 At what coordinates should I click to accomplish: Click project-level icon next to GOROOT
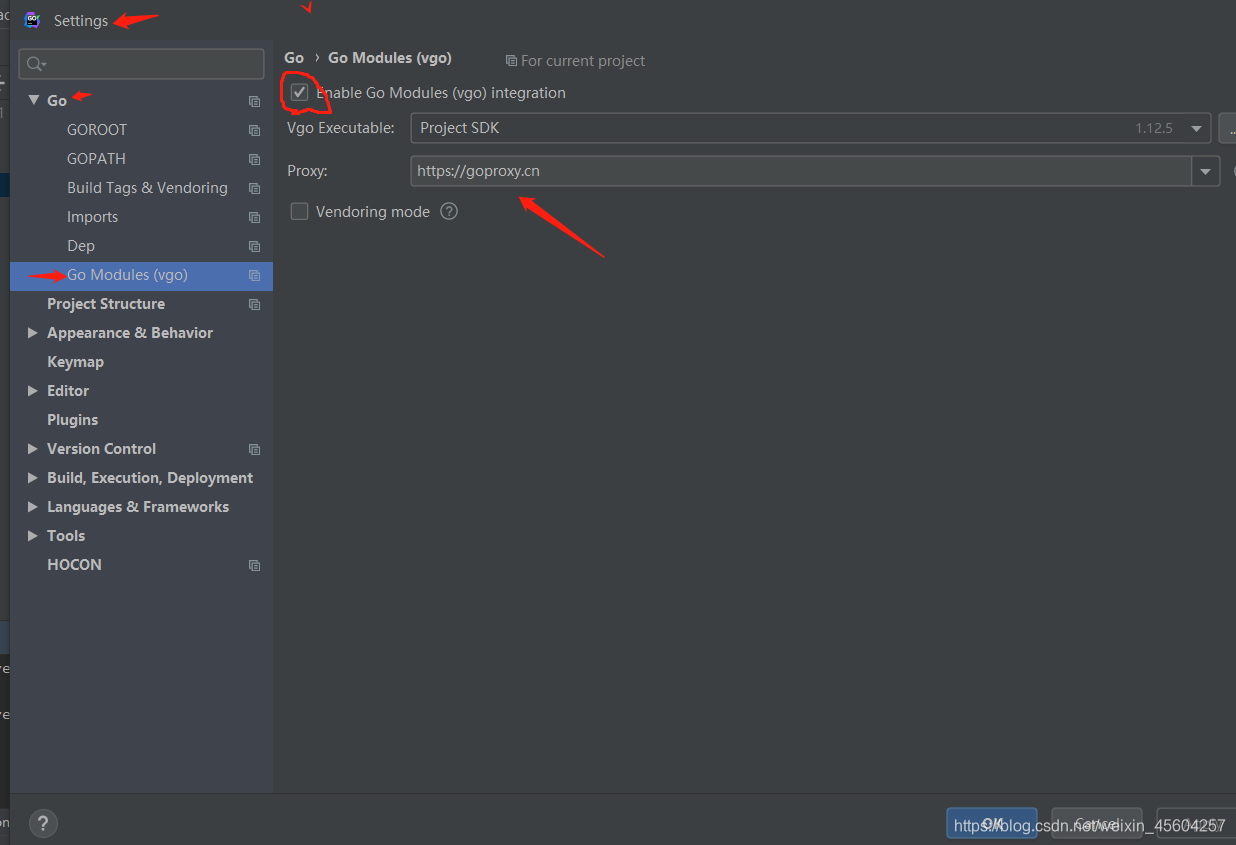click(254, 130)
